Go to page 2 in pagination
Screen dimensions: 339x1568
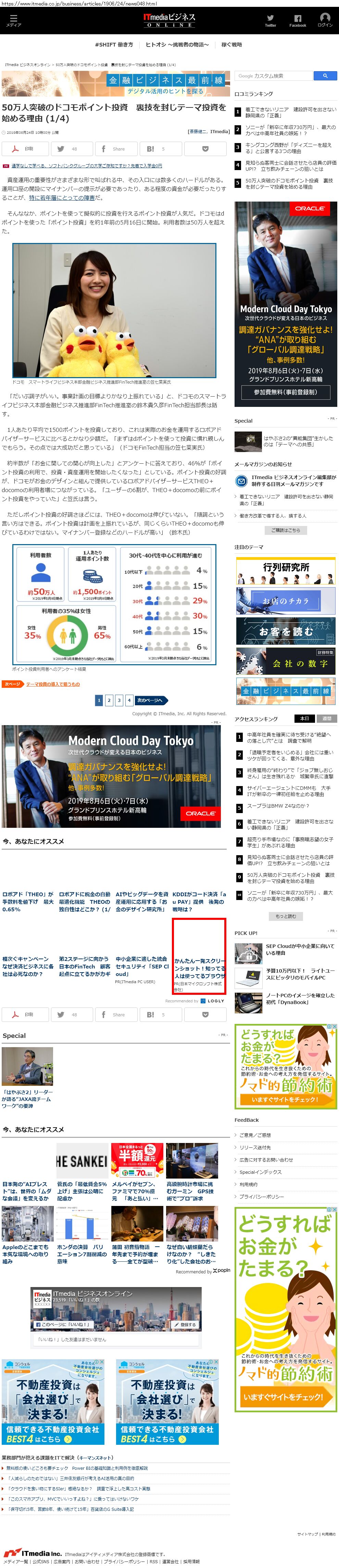coord(109,700)
